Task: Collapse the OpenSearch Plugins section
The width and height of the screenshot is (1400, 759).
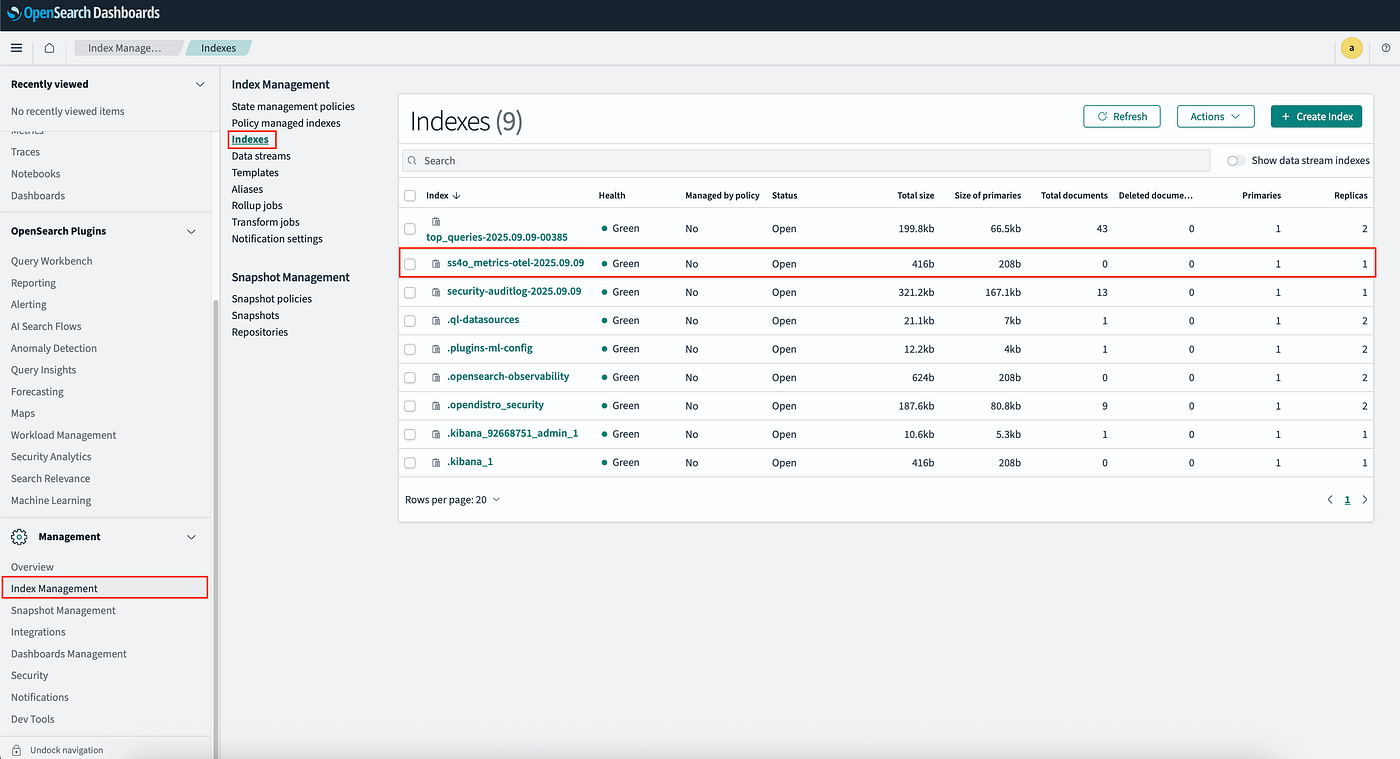Action: point(192,231)
